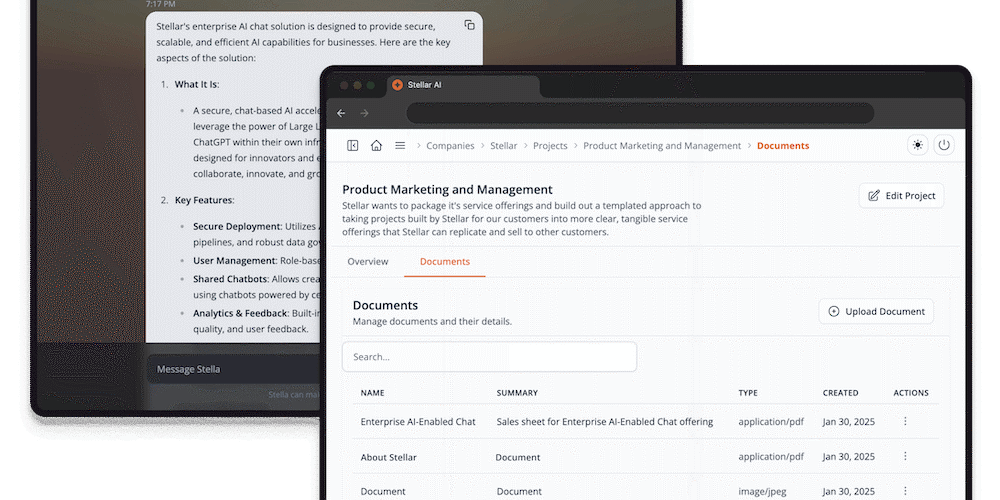The image size is (1000, 500).
Task: Go forward with browser forward arrow
Action: click(x=365, y=113)
